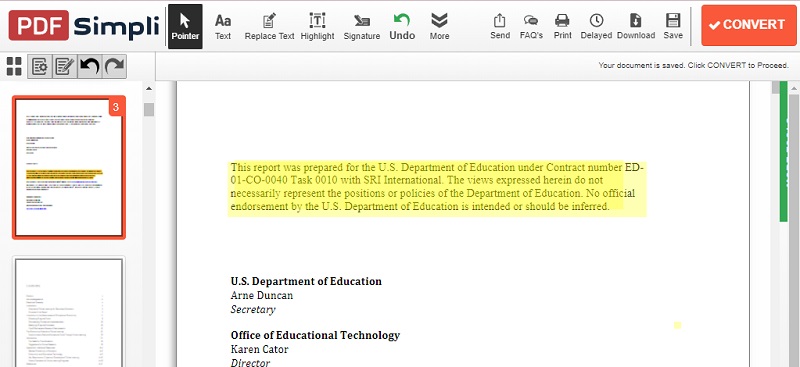Open page settings gear icon
This screenshot has height=367, width=800.
pos(40,66)
